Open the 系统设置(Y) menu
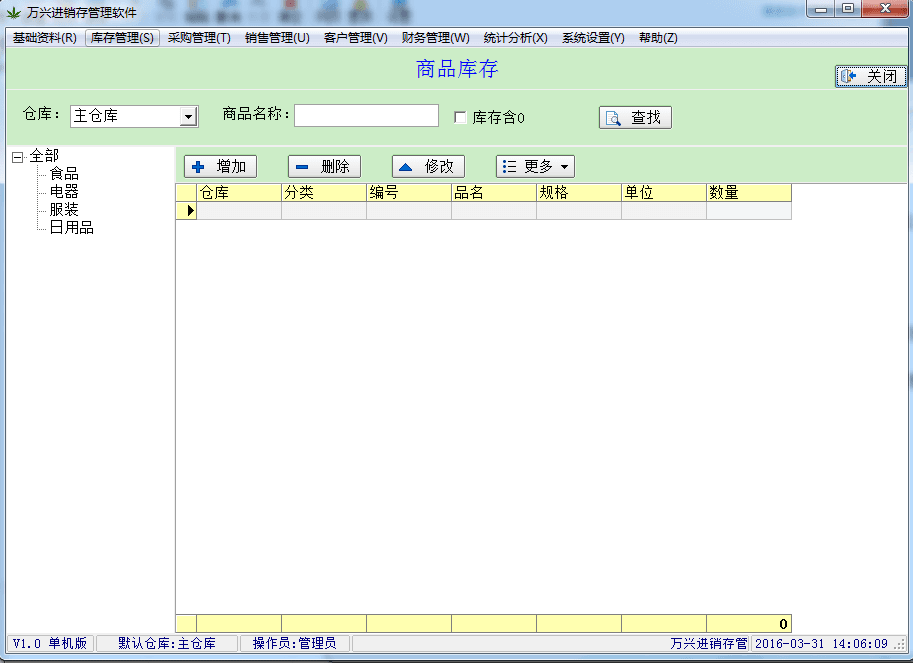Viewport: 913px width, 663px height. pos(593,38)
